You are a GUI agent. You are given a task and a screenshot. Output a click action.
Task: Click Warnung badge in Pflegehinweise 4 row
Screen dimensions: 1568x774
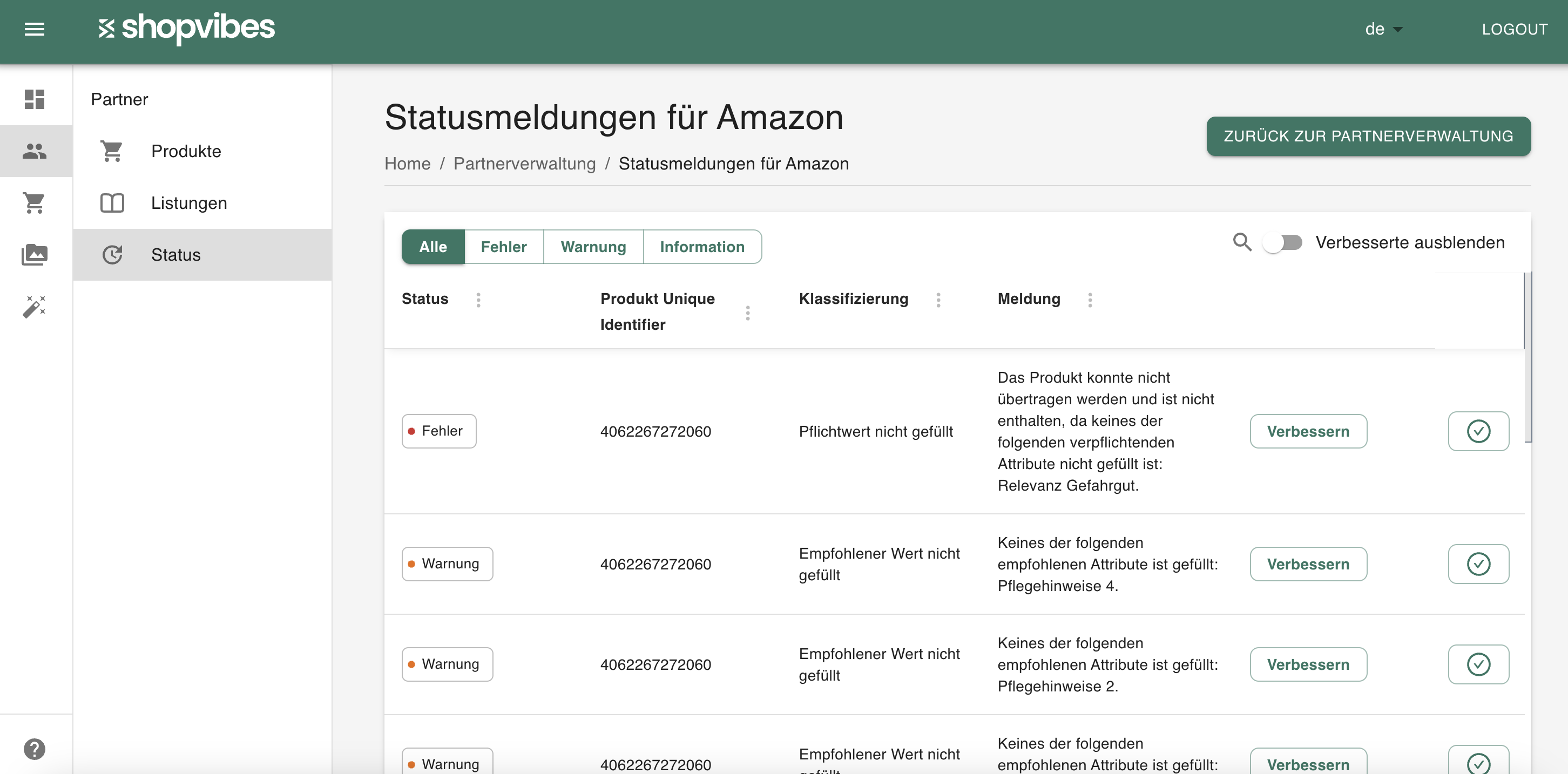pyautogui.click(x=448, y=563)
